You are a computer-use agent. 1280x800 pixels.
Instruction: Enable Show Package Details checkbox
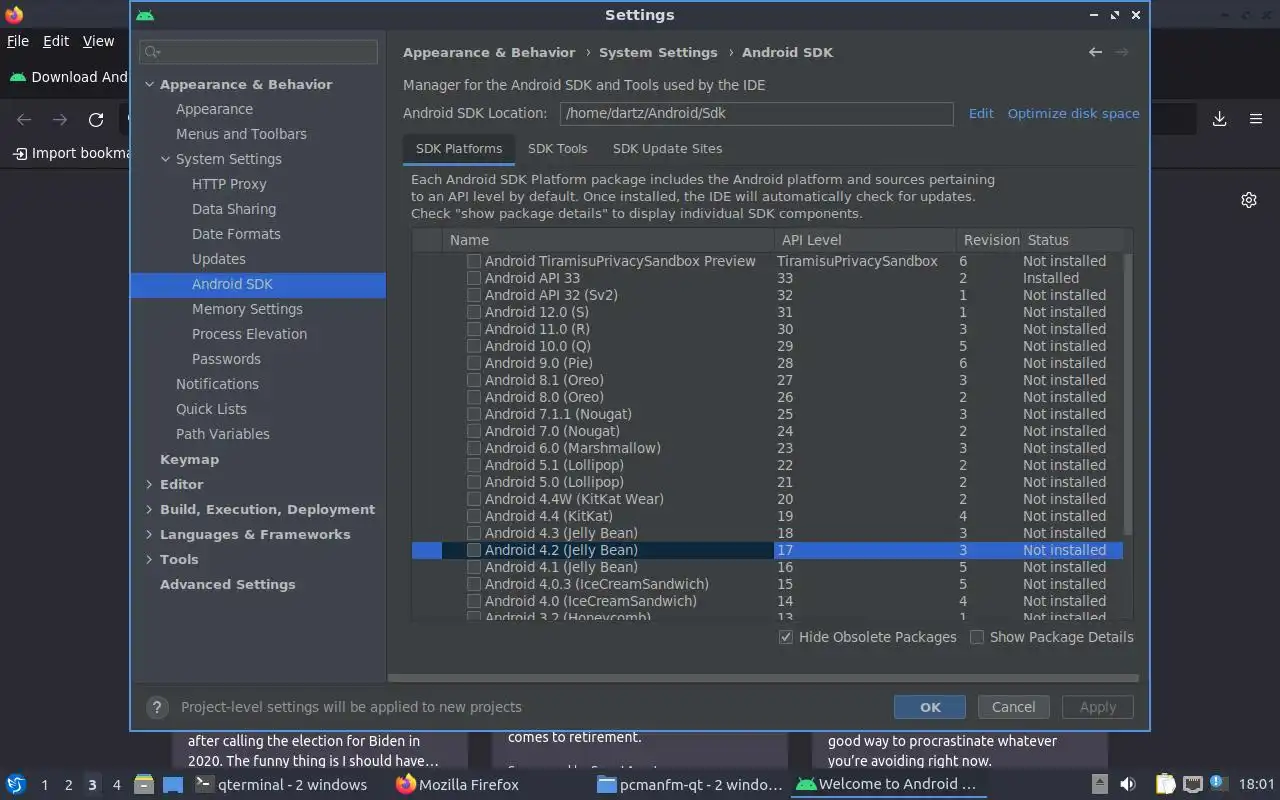pos(977,637)
